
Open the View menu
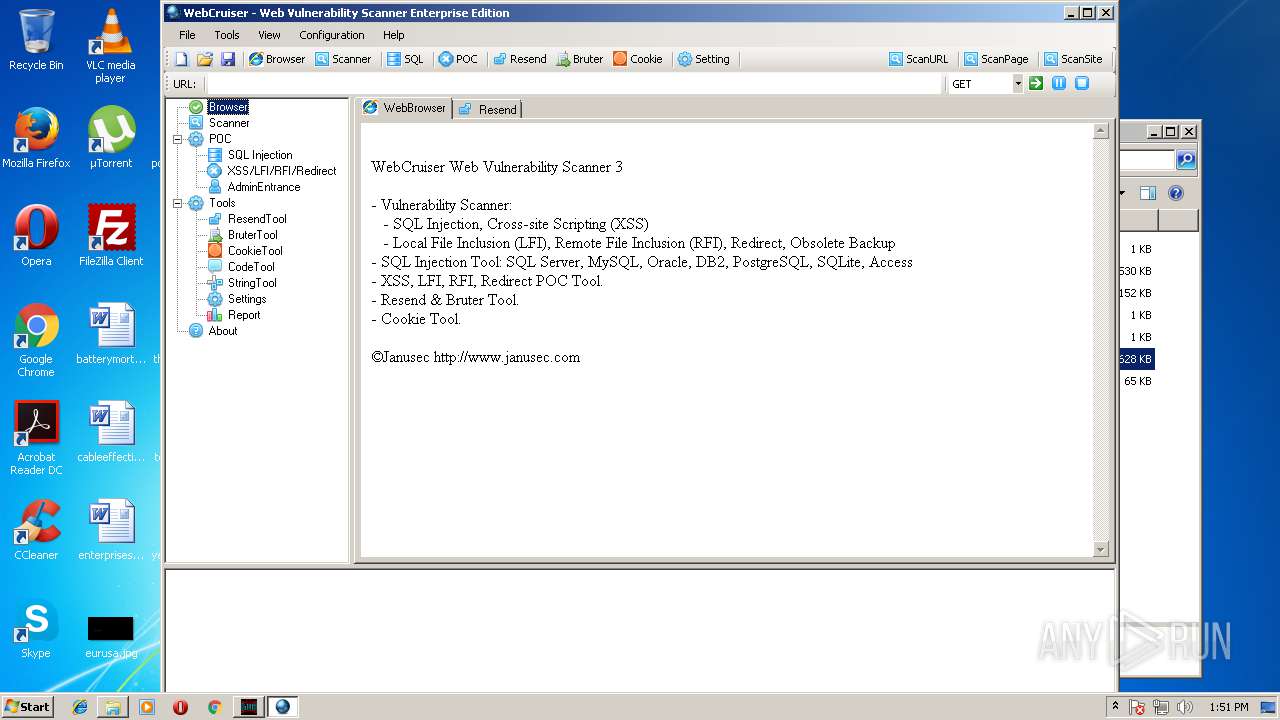click(269, 35)
